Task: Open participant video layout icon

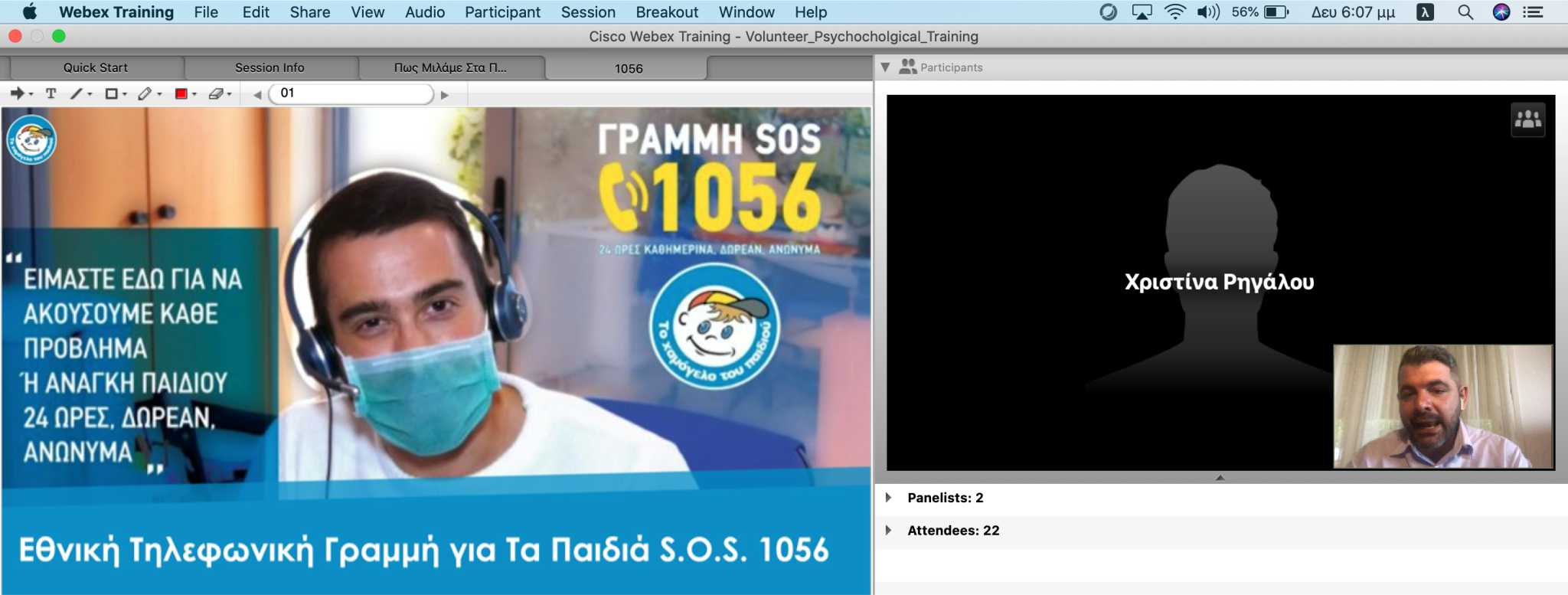Action: [1528, 119]
